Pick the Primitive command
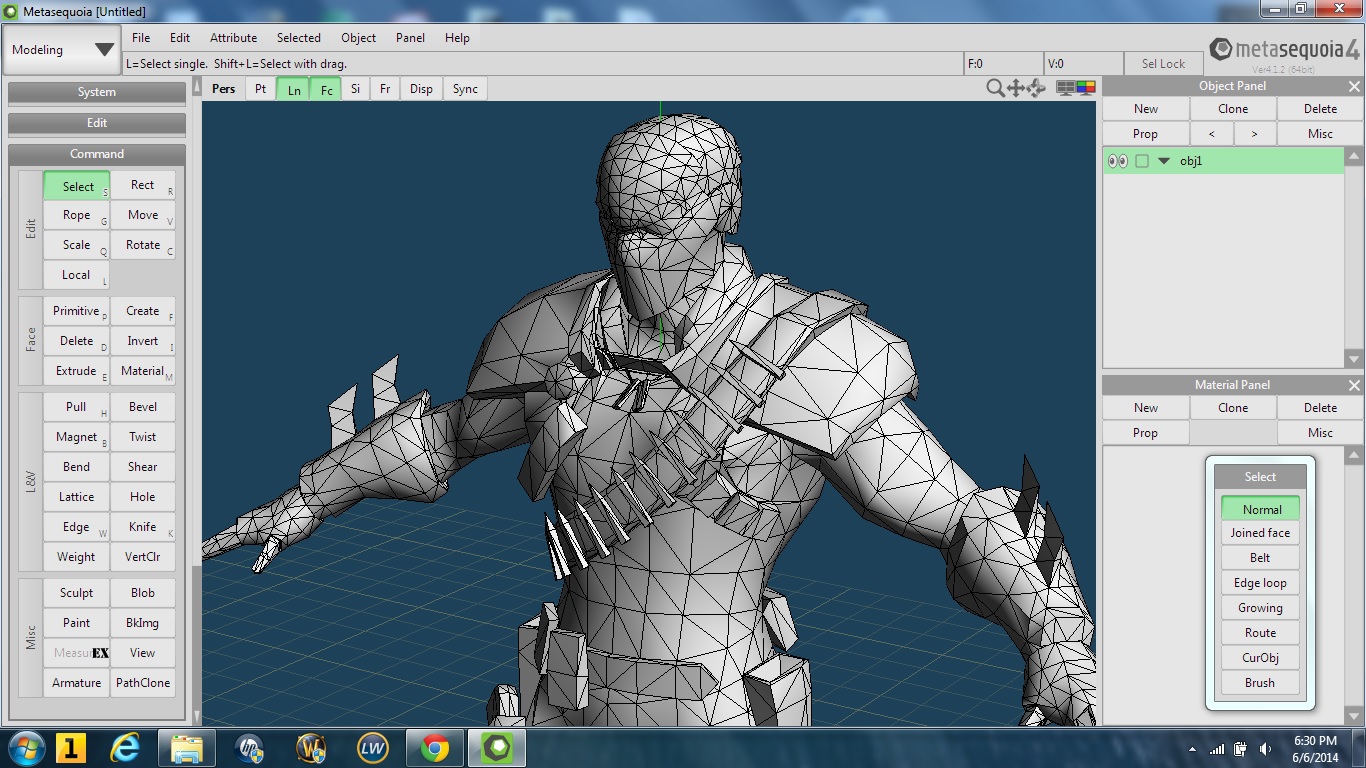The height and width of the screenshot is (768, 1366). 76,311
